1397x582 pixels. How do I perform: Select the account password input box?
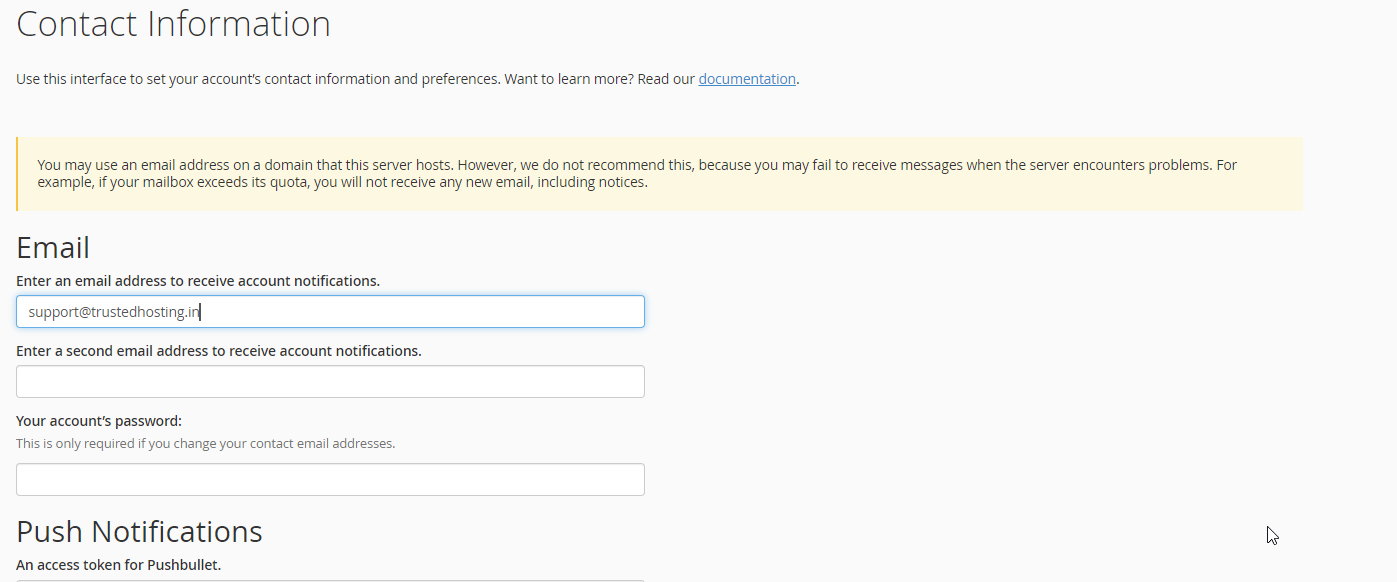click(x=330, y=479)
